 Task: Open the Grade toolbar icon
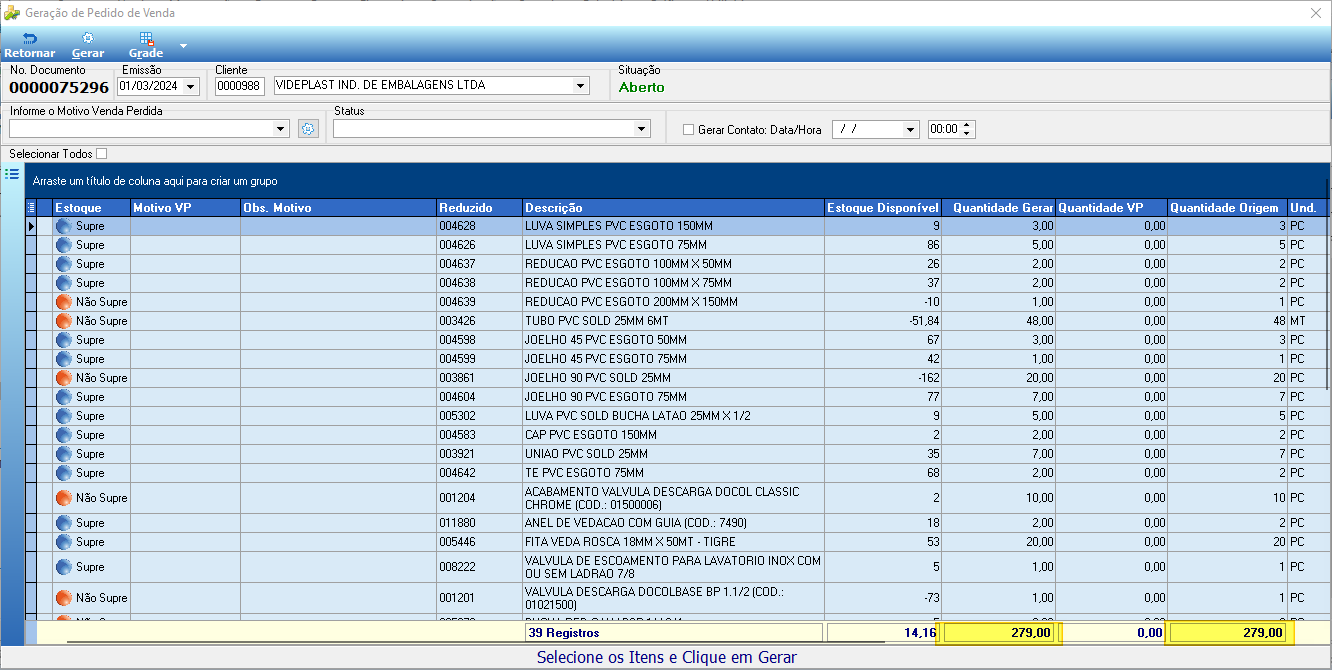(x=146, y=38)
